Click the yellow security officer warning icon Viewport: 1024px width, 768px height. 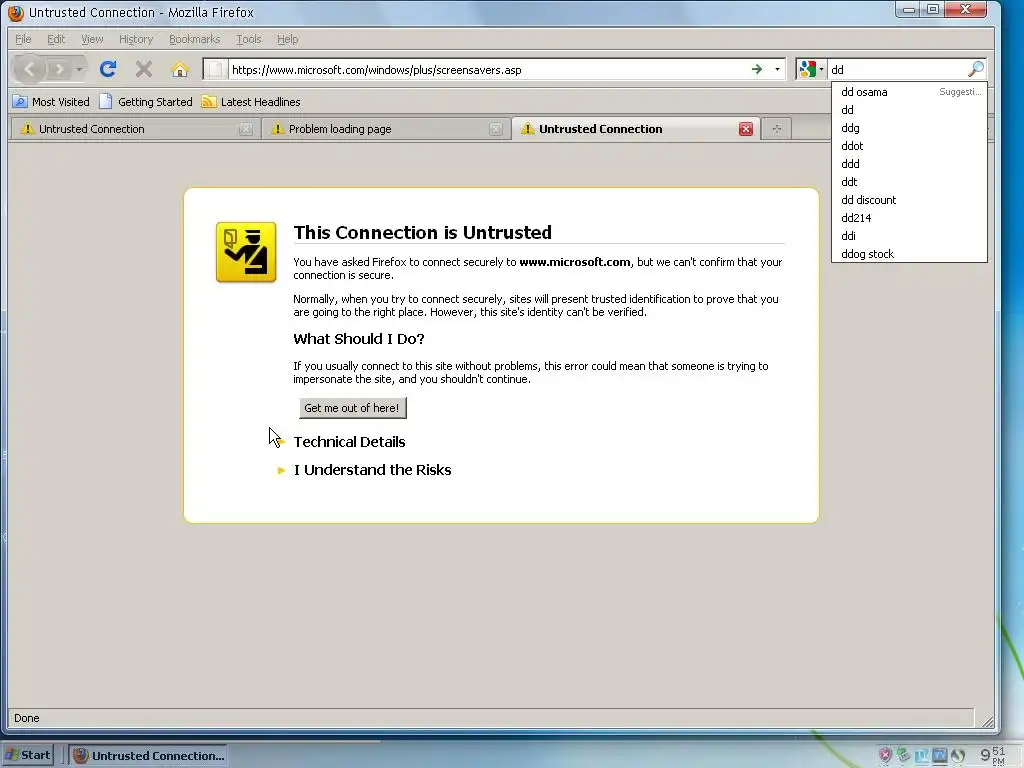tap(246, 252)
